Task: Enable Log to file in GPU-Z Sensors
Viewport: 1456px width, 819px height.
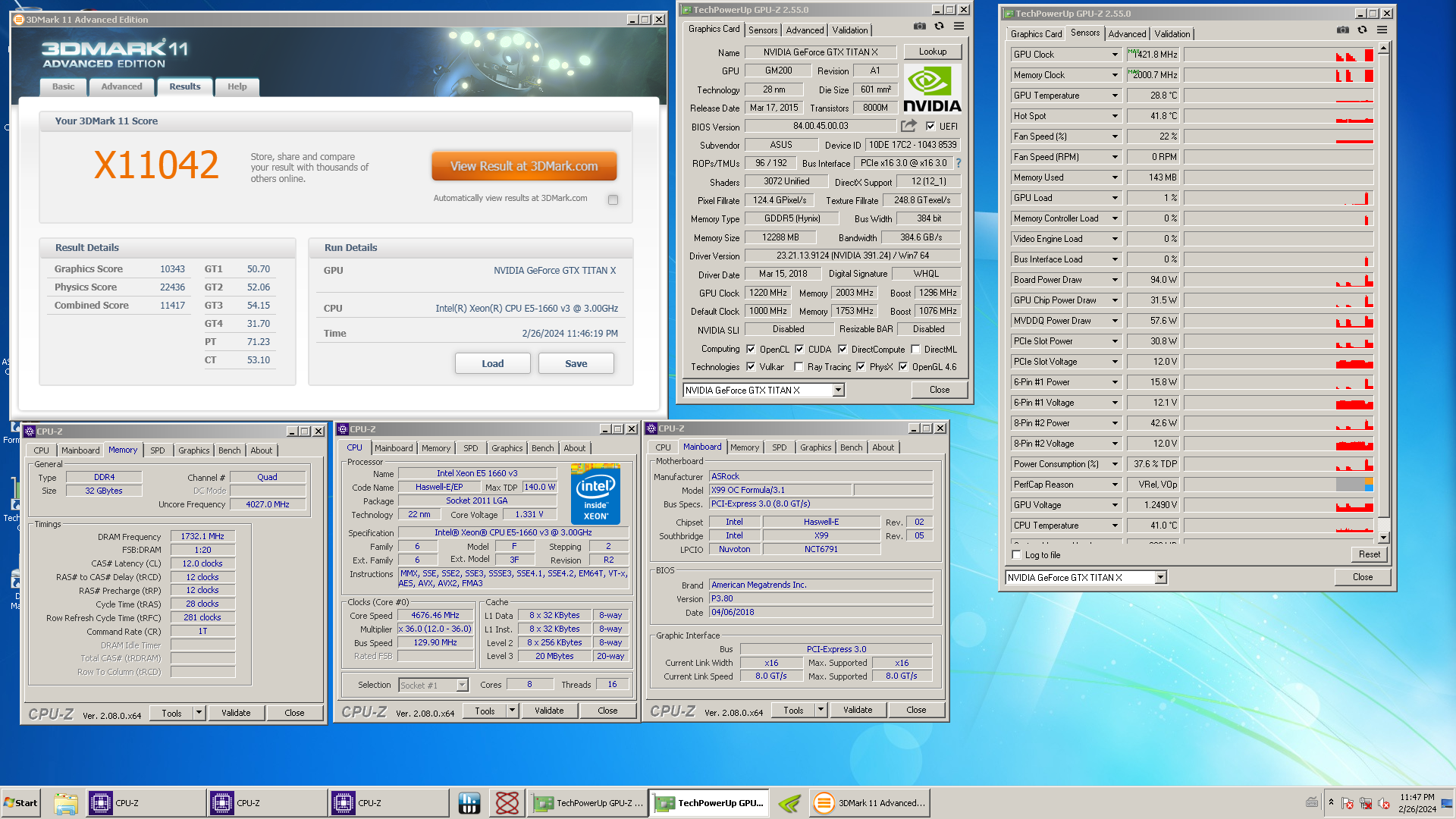Action: click(x=1017, y=555)
